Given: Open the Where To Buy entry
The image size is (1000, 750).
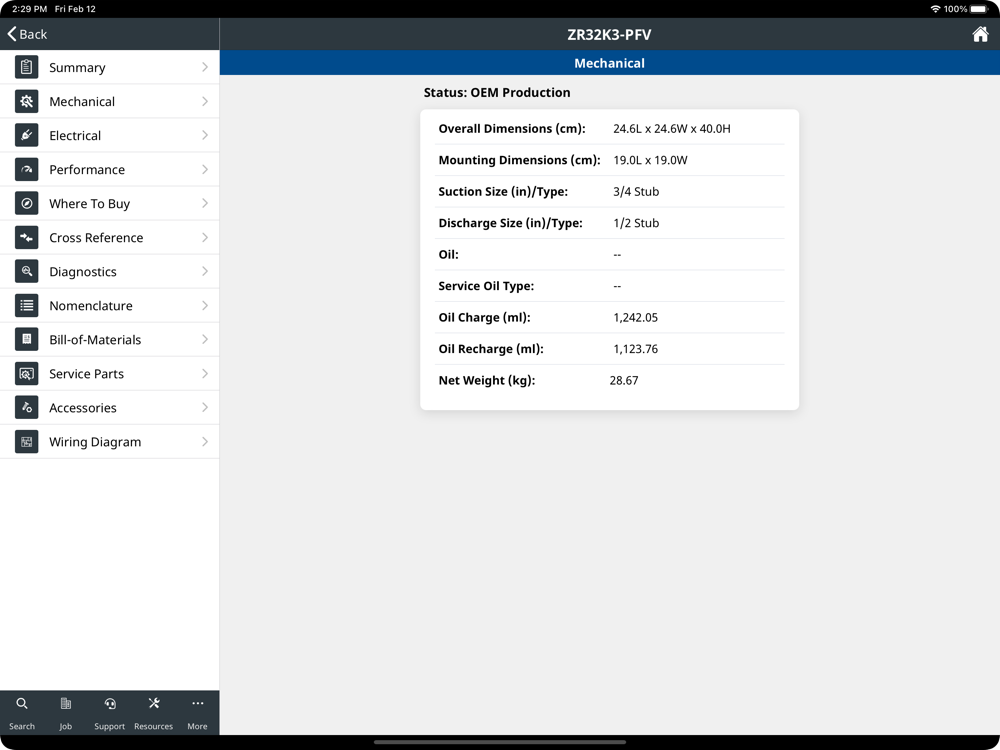Looking at the screenshot, I should coord(110,203).
